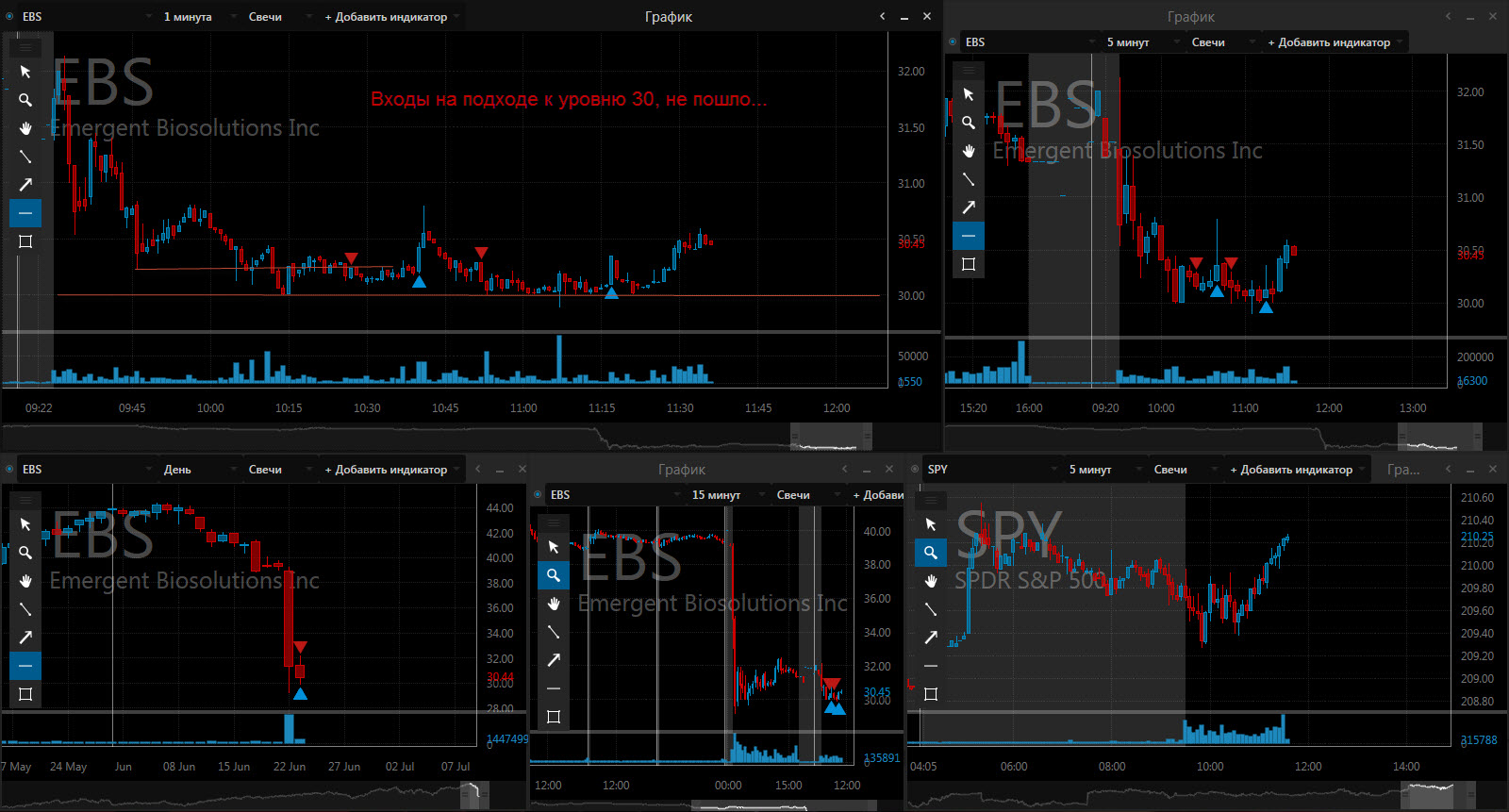Select the rectangle tool in EBS 5-minute chart
1509x812 pixels.
coord(969,264)
